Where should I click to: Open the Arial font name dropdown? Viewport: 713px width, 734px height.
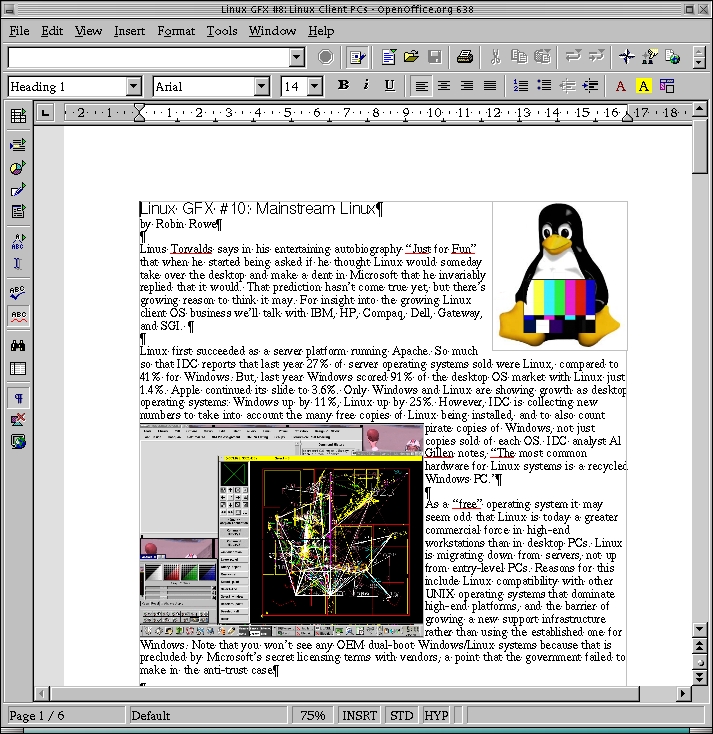click(x=261, y=87)
